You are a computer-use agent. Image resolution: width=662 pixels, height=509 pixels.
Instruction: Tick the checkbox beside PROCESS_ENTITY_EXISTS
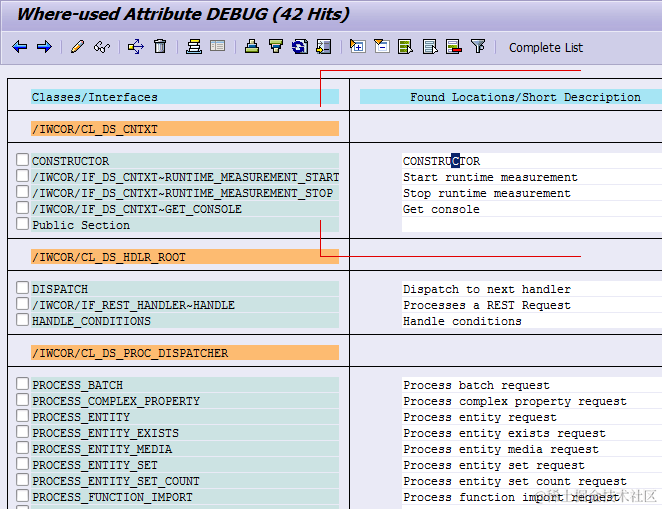(22, 432)
